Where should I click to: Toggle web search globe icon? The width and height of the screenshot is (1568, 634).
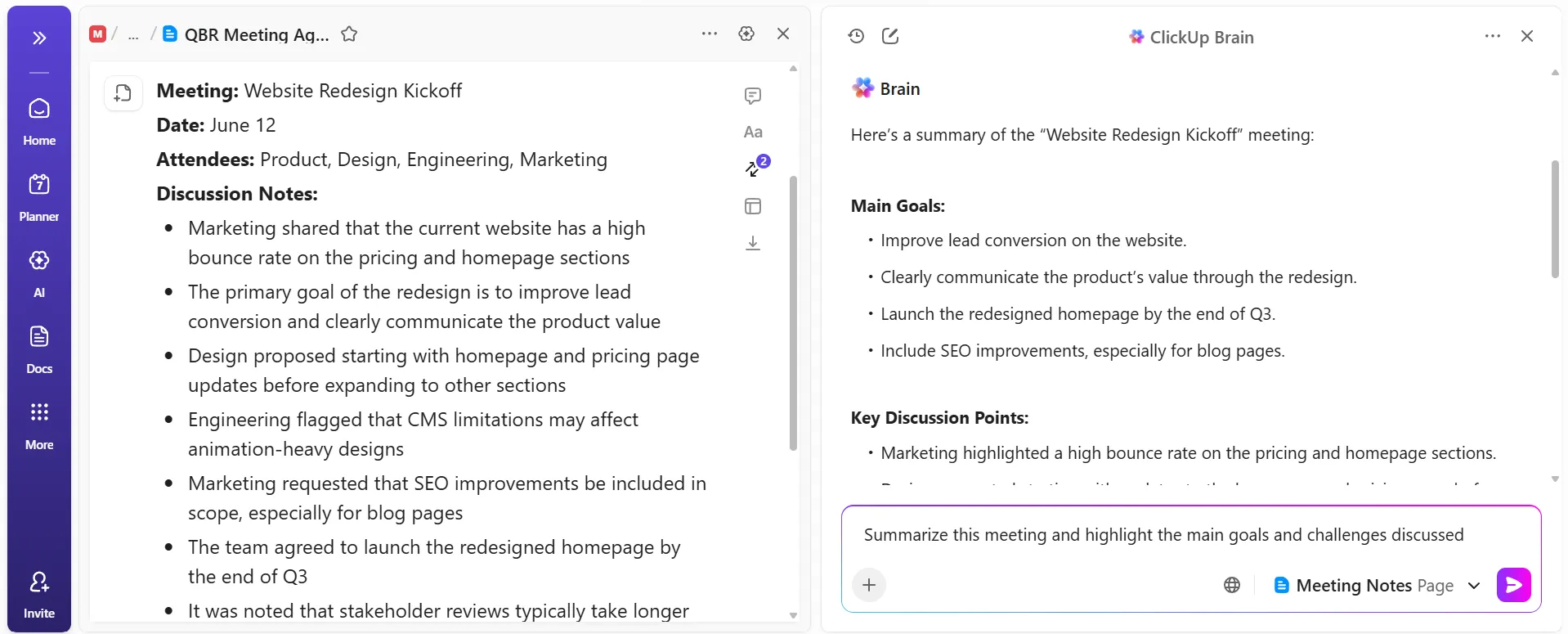[x=1232, y=585]
